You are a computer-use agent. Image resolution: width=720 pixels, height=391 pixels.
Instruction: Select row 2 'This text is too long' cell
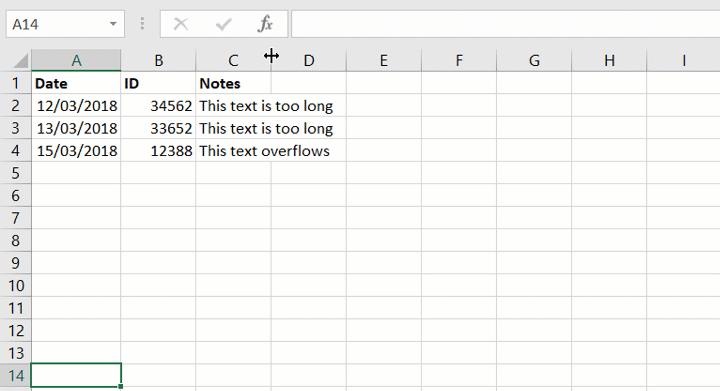pos(233,106)
